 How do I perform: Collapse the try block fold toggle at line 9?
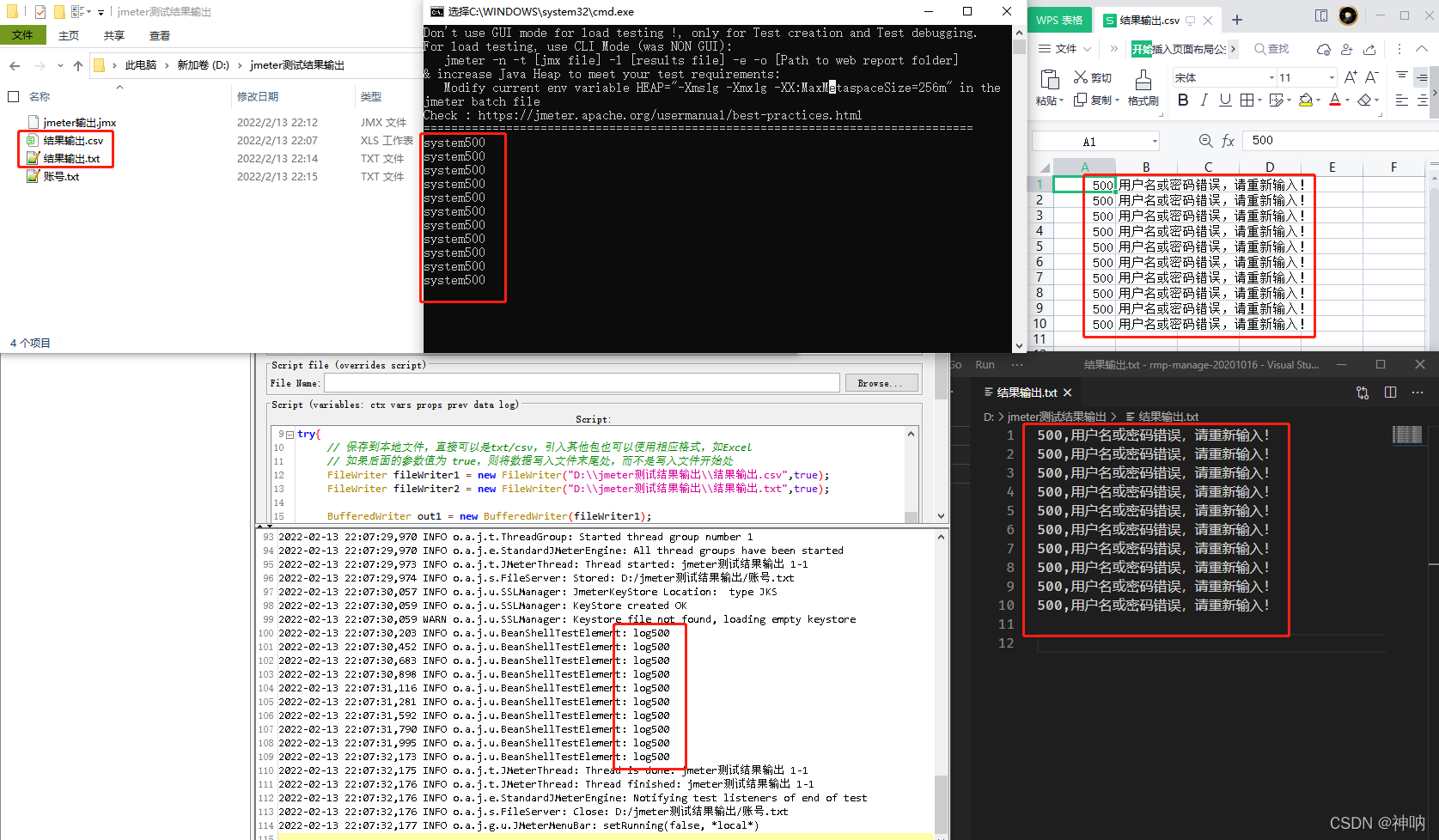[x=290, y=435]
